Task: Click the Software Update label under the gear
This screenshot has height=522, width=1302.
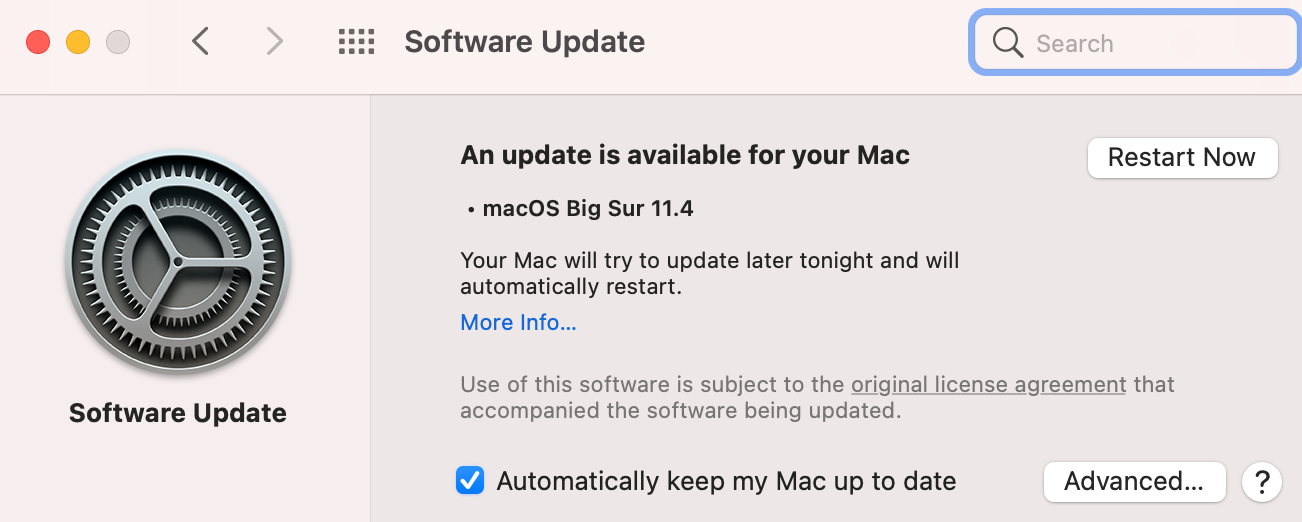Action: pos(178,413)
